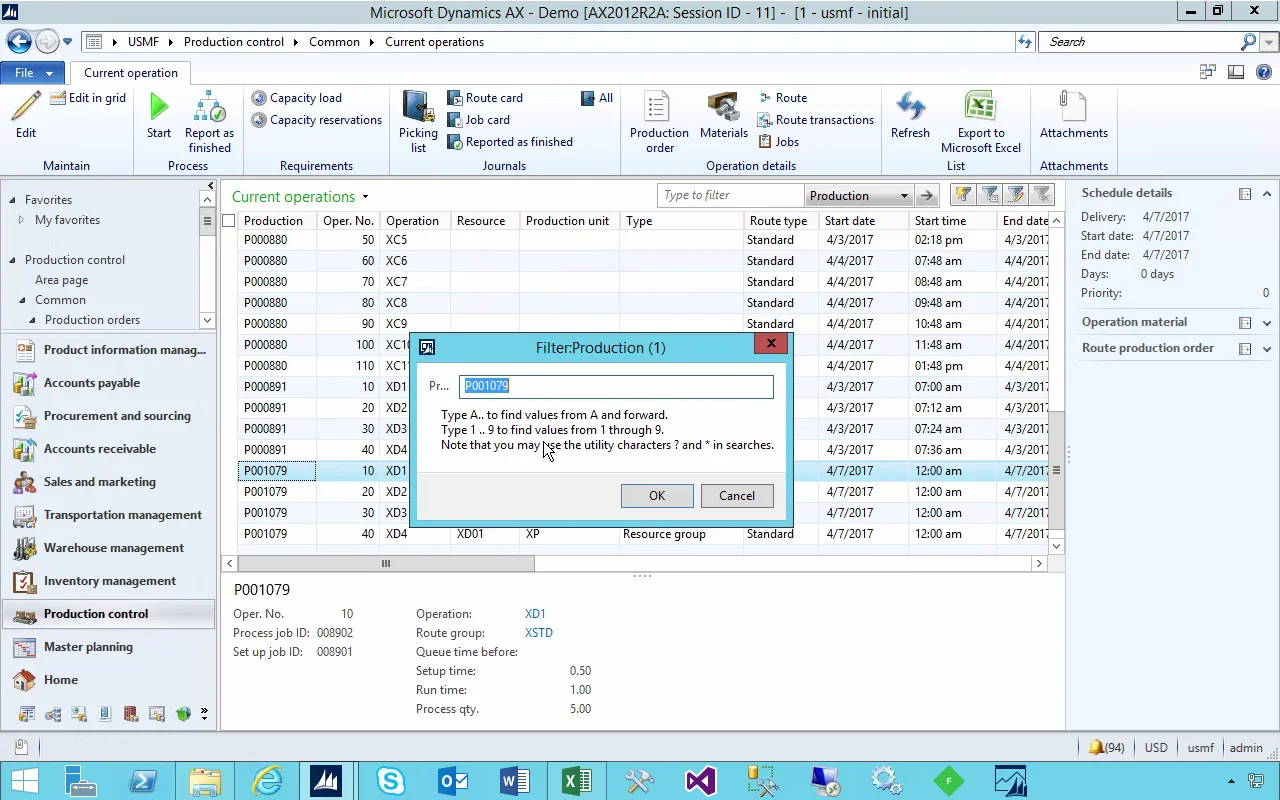Open Internet Explorer from taskbar
Viewport: 1280px width, 800px height.
pos(267,780)
